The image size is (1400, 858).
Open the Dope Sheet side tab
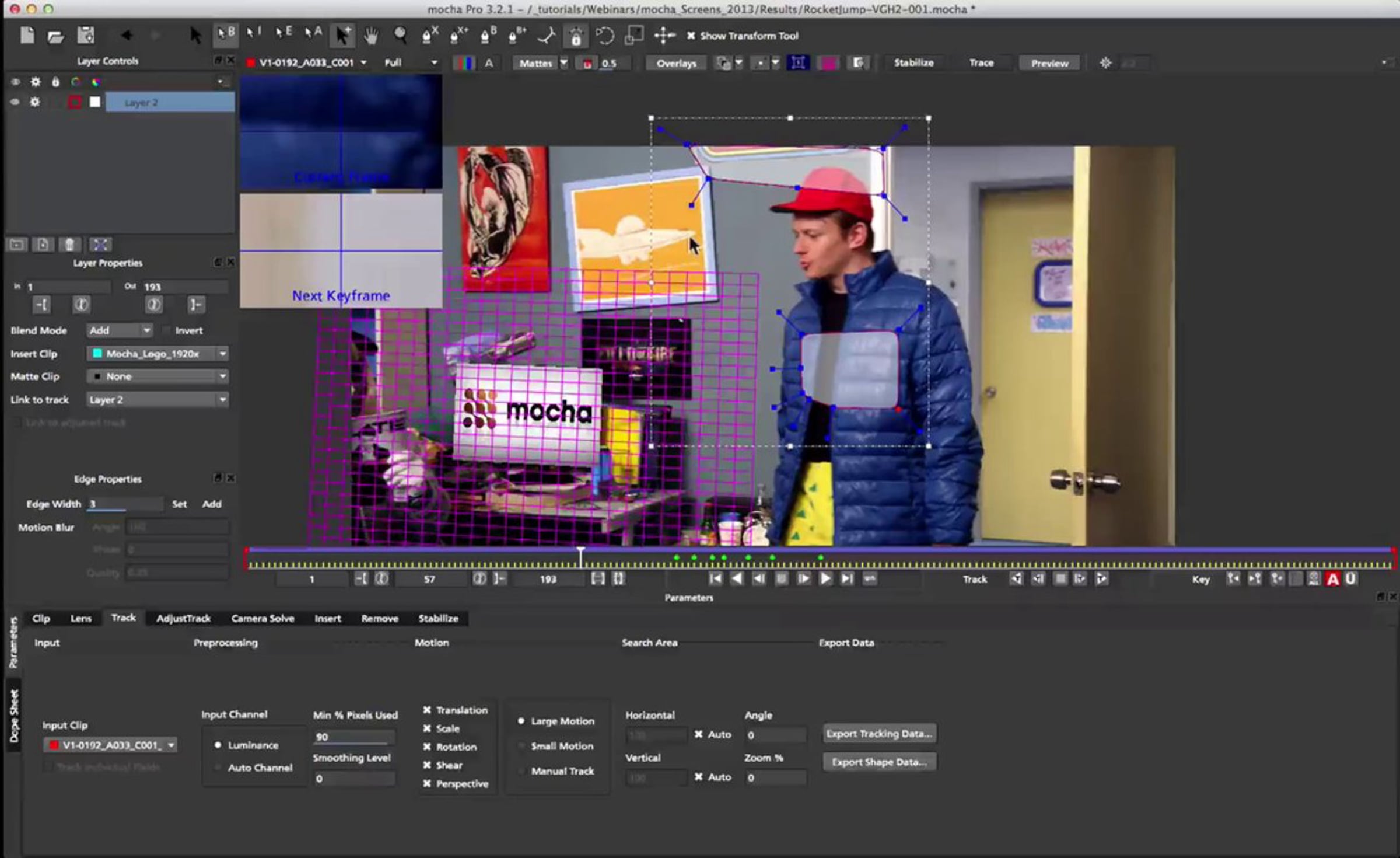click(x=14, y=716)
